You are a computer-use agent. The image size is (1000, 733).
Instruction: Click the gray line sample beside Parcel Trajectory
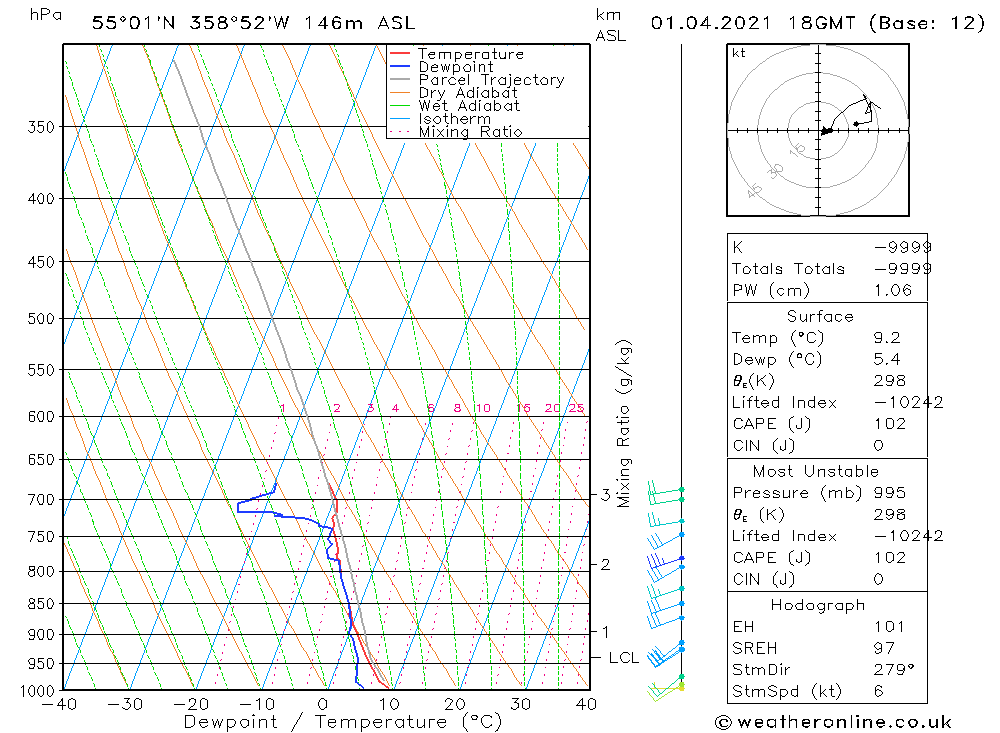click(399, 80)
